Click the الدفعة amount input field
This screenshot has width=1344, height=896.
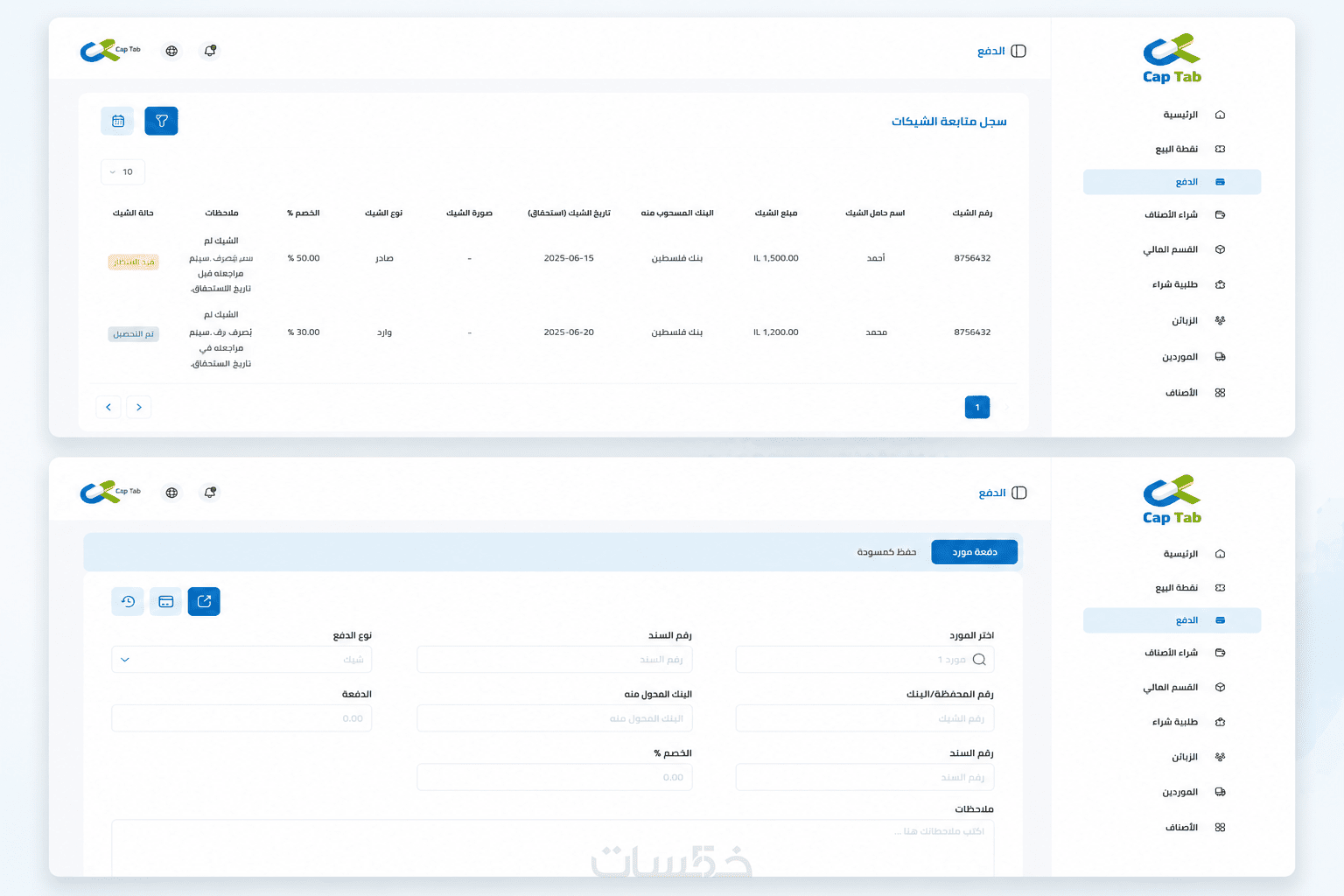click(x=241, y=718)
